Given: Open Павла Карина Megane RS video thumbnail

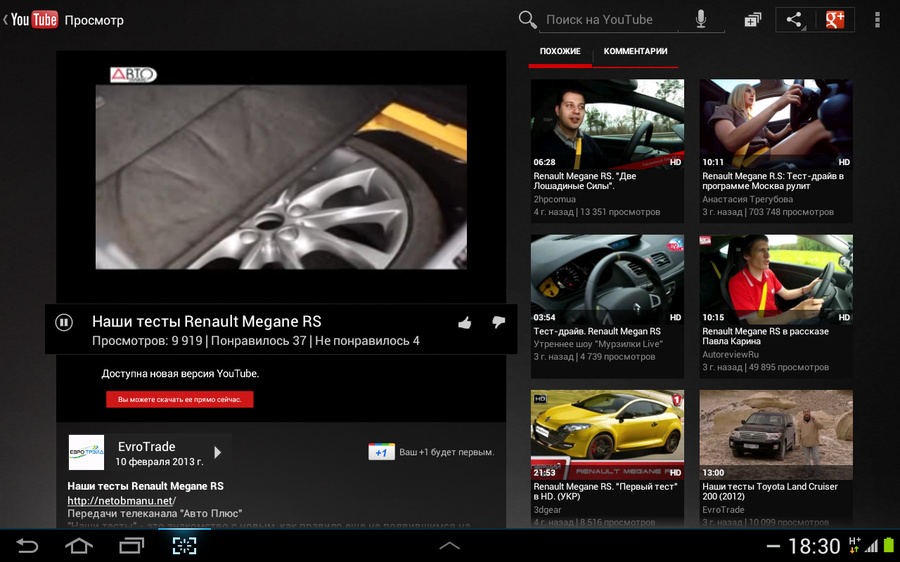Looking at the screenshot, I should [x=776, y=280].
